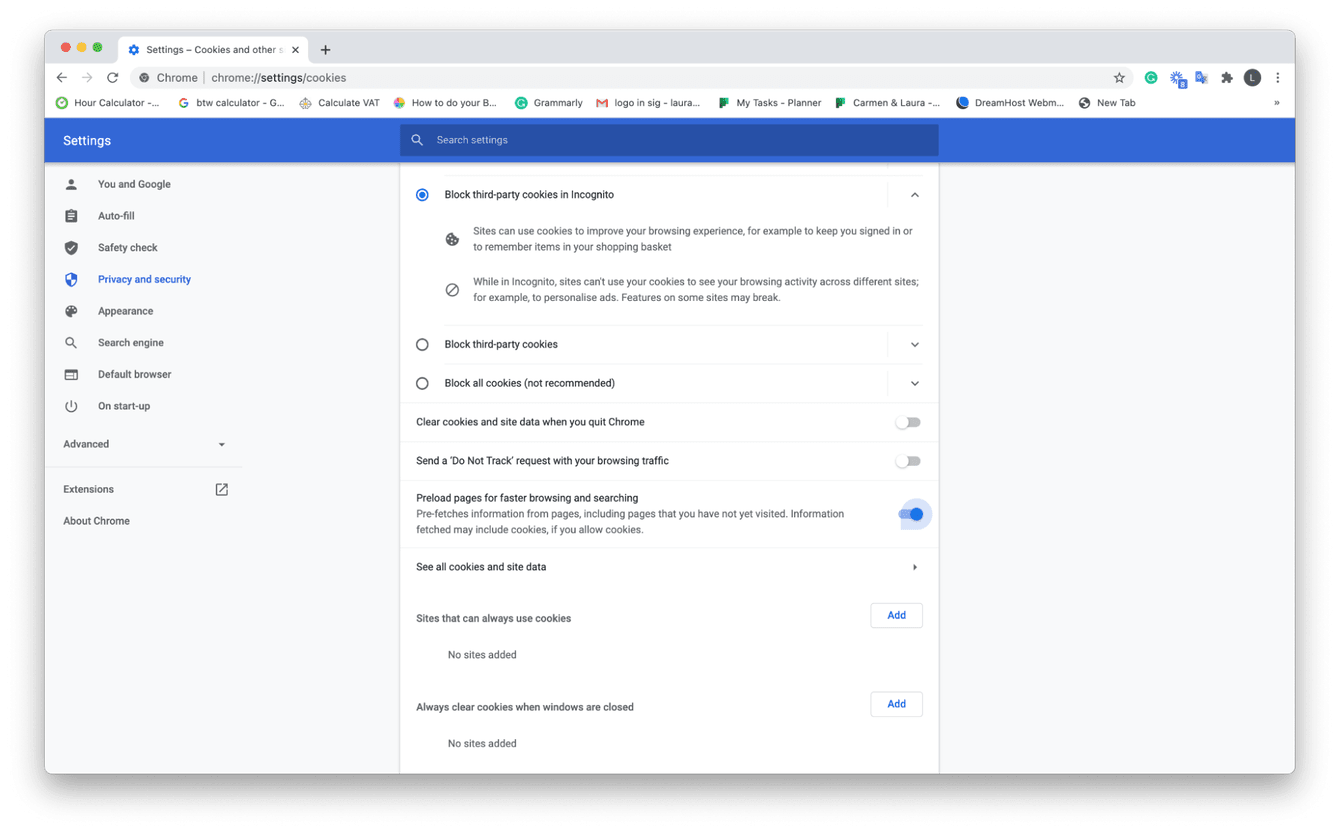The height and width of the screenshot is (833, 1340).
Task: Open the Grammarly extension
Action: [x=1151, y=77]
